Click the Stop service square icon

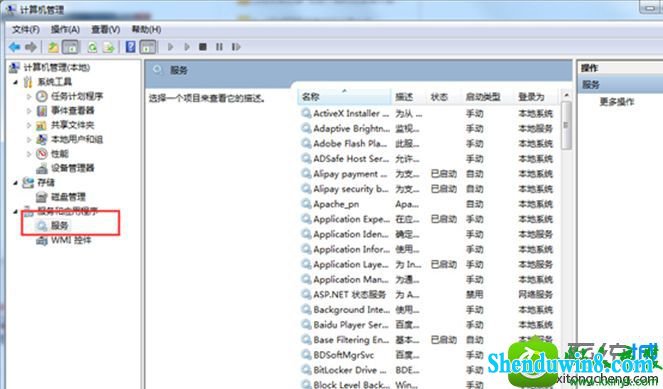tap(203, 47)
